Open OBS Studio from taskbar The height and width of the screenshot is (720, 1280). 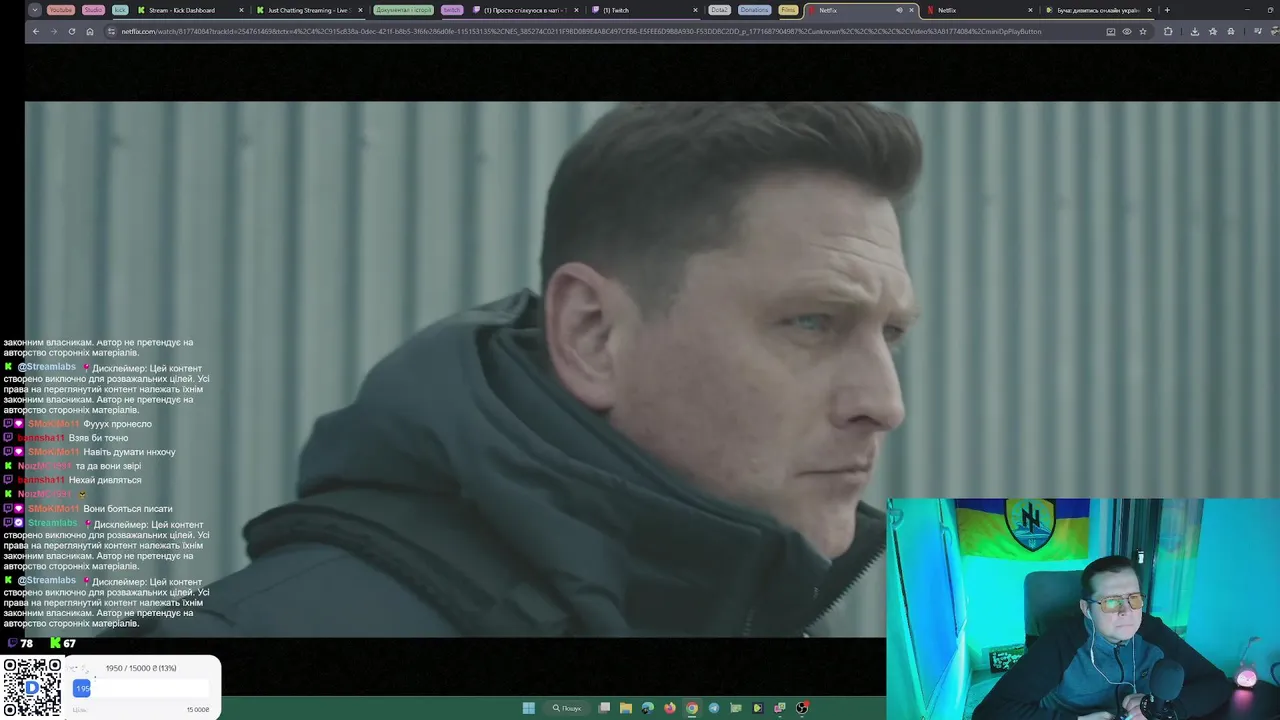[802, 708]
